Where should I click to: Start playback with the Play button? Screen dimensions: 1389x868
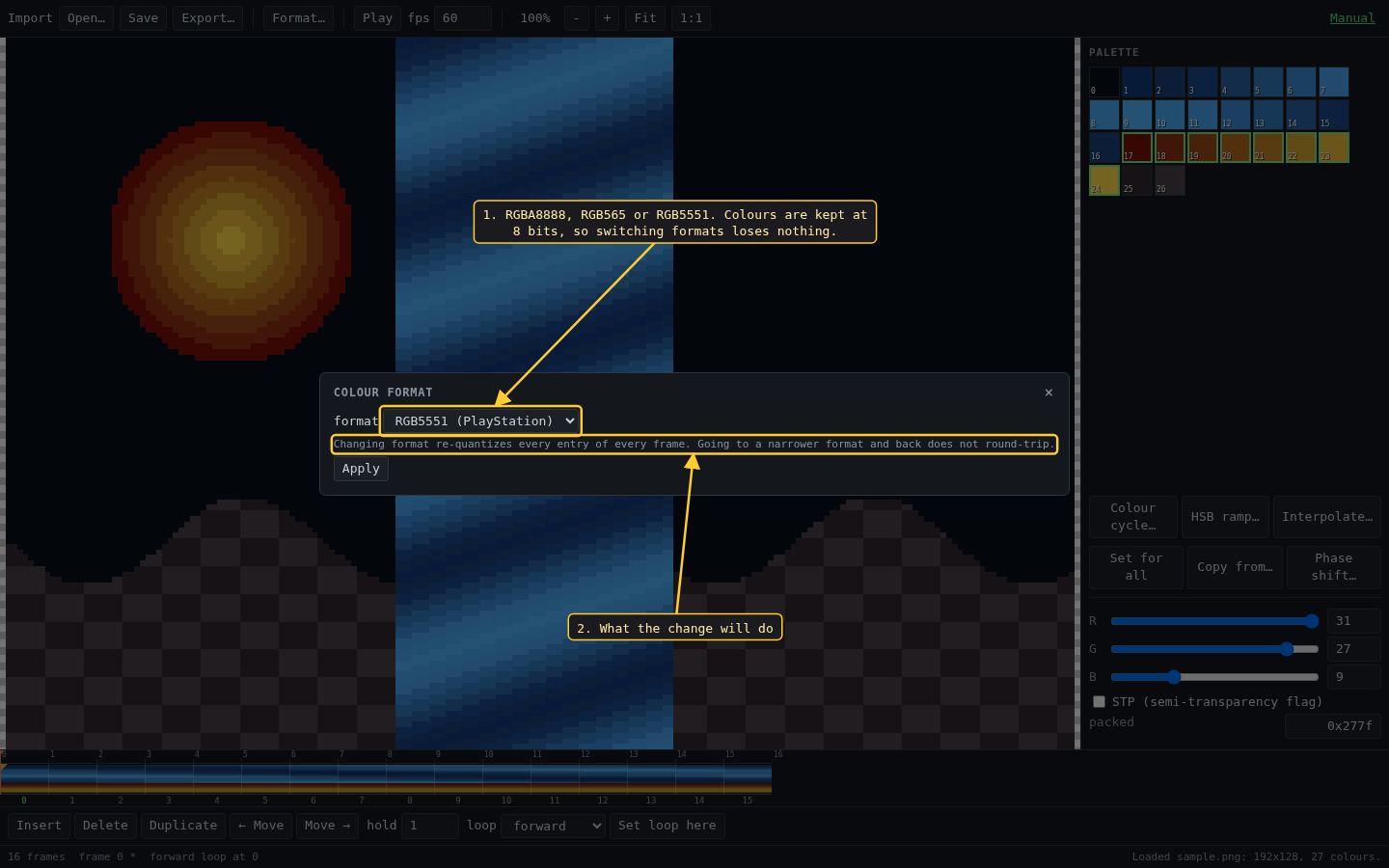point(377,18)
